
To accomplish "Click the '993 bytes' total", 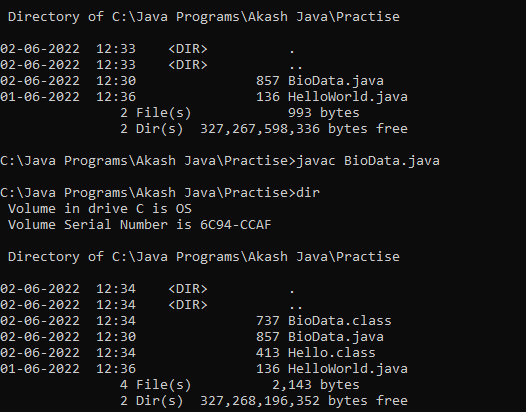I will [324, 113].
